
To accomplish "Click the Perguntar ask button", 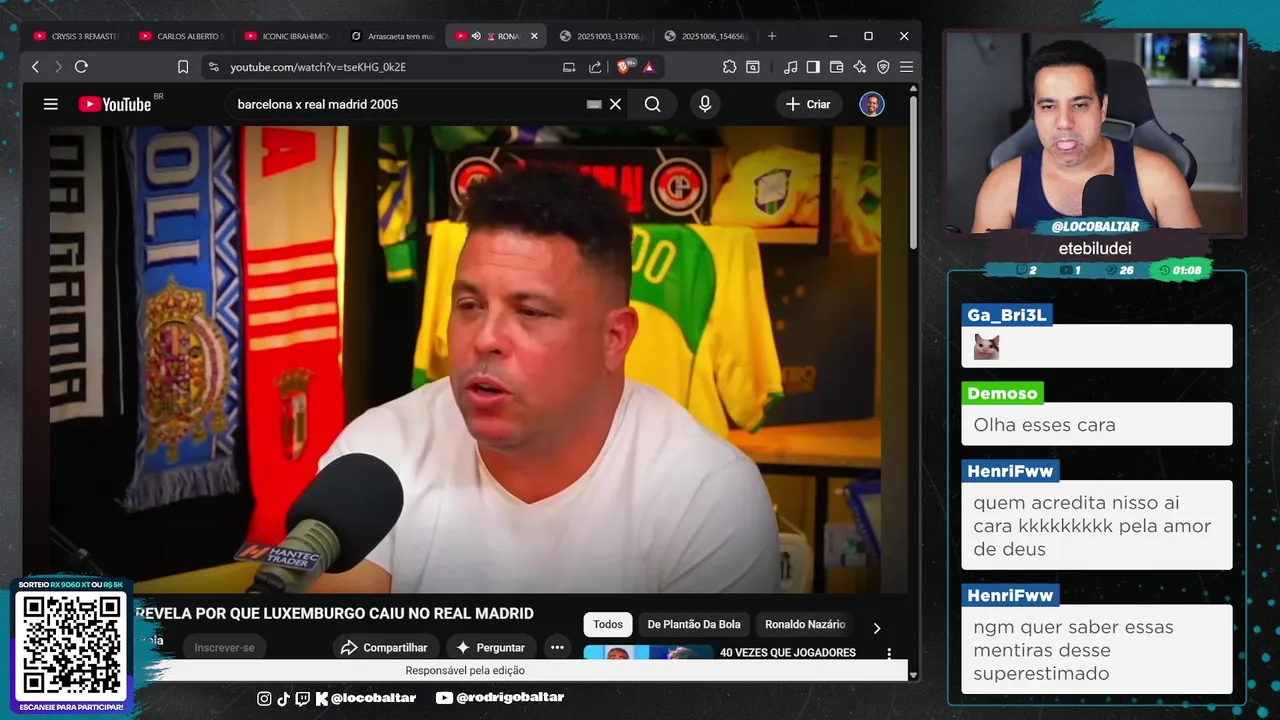I will point(491,647).
